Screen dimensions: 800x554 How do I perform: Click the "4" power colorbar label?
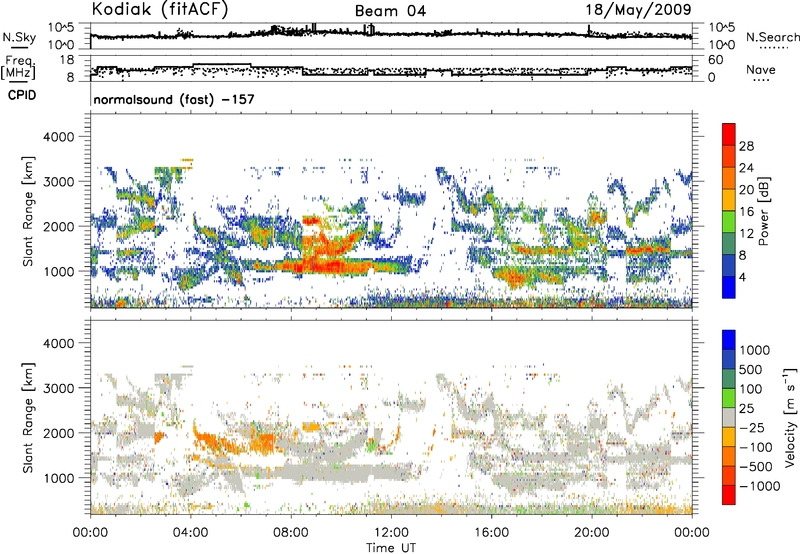(x=742, y=277)
